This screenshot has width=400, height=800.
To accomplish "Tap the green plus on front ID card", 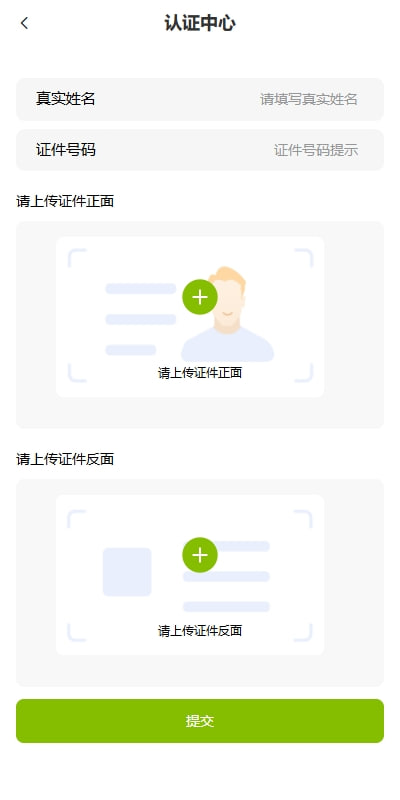I will 200,297.
